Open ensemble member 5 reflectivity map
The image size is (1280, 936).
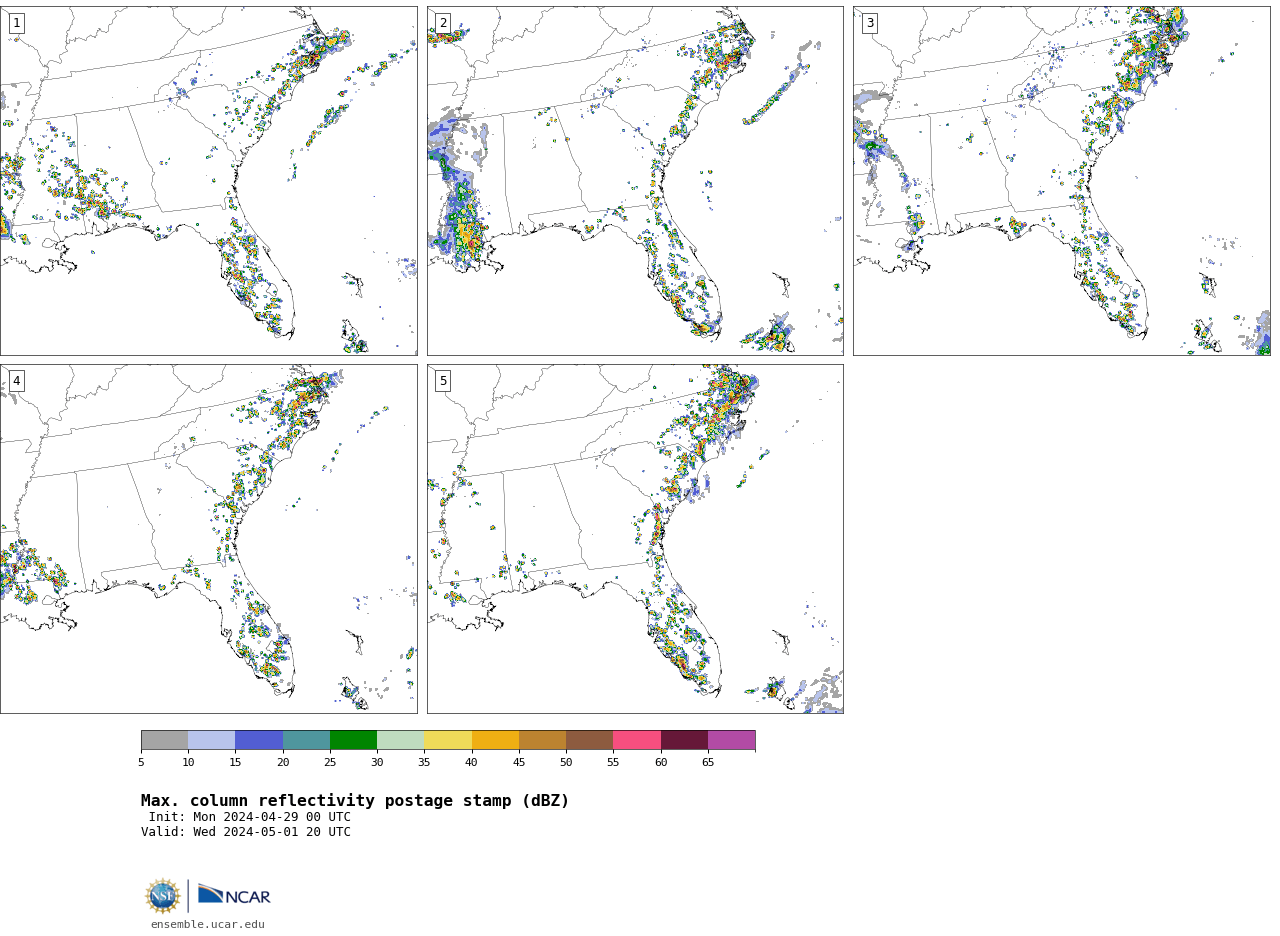635,539
